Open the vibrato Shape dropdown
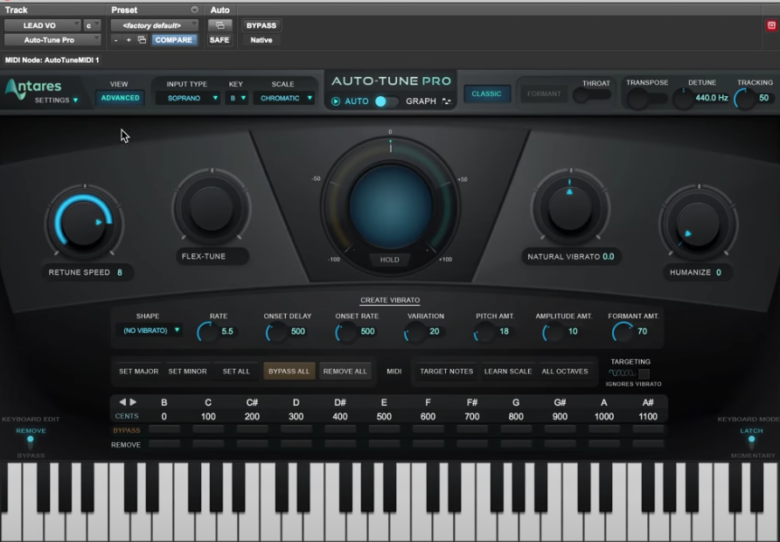 click(x=149, y=330)
